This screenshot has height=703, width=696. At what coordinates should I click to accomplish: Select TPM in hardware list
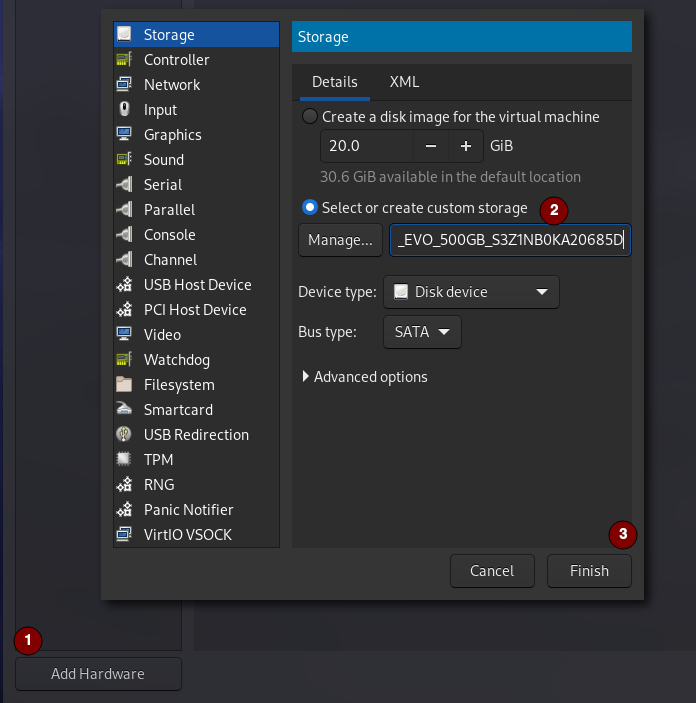point(196,460)
